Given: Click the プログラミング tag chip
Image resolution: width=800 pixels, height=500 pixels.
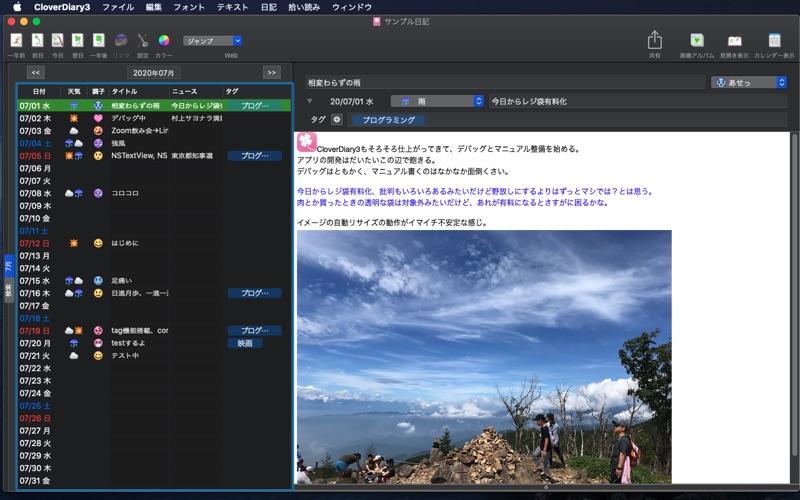Looking at the screenshot, I should 388,120.
